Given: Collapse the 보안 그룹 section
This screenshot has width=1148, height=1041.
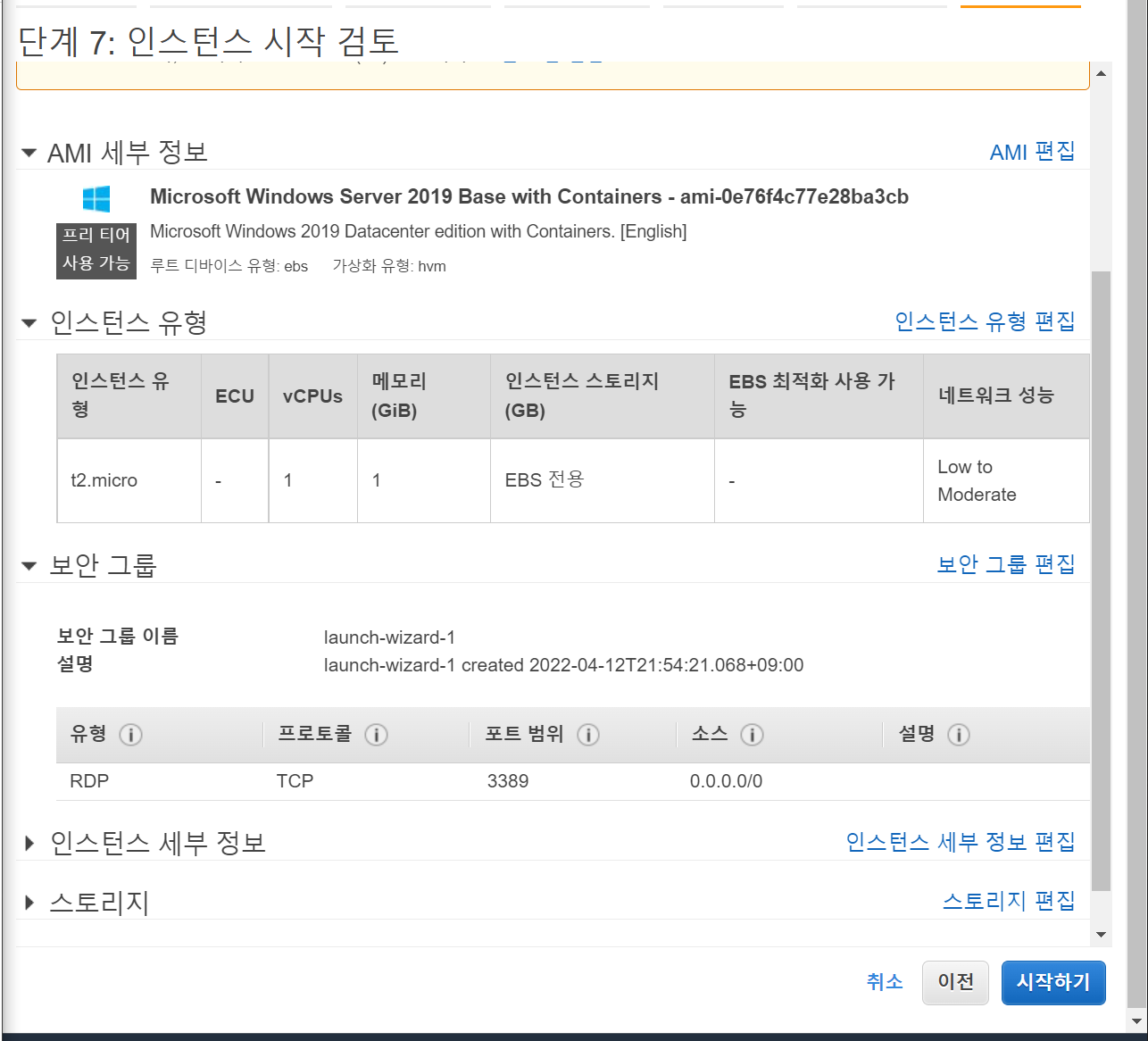Looking at the screenshot, I should pyautogui.click(x=29, y=566).
